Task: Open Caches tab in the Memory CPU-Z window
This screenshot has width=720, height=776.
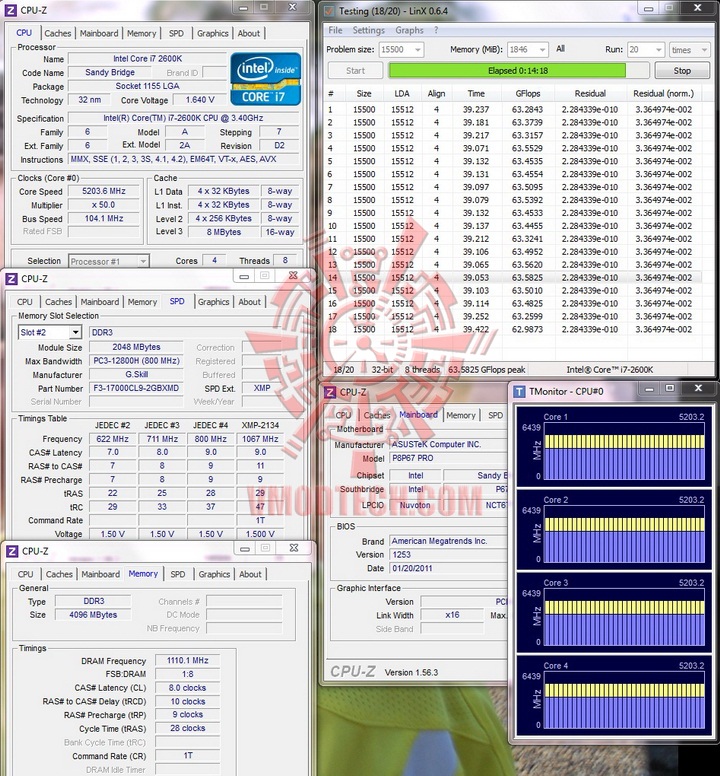Action: [x=59, y=574]
